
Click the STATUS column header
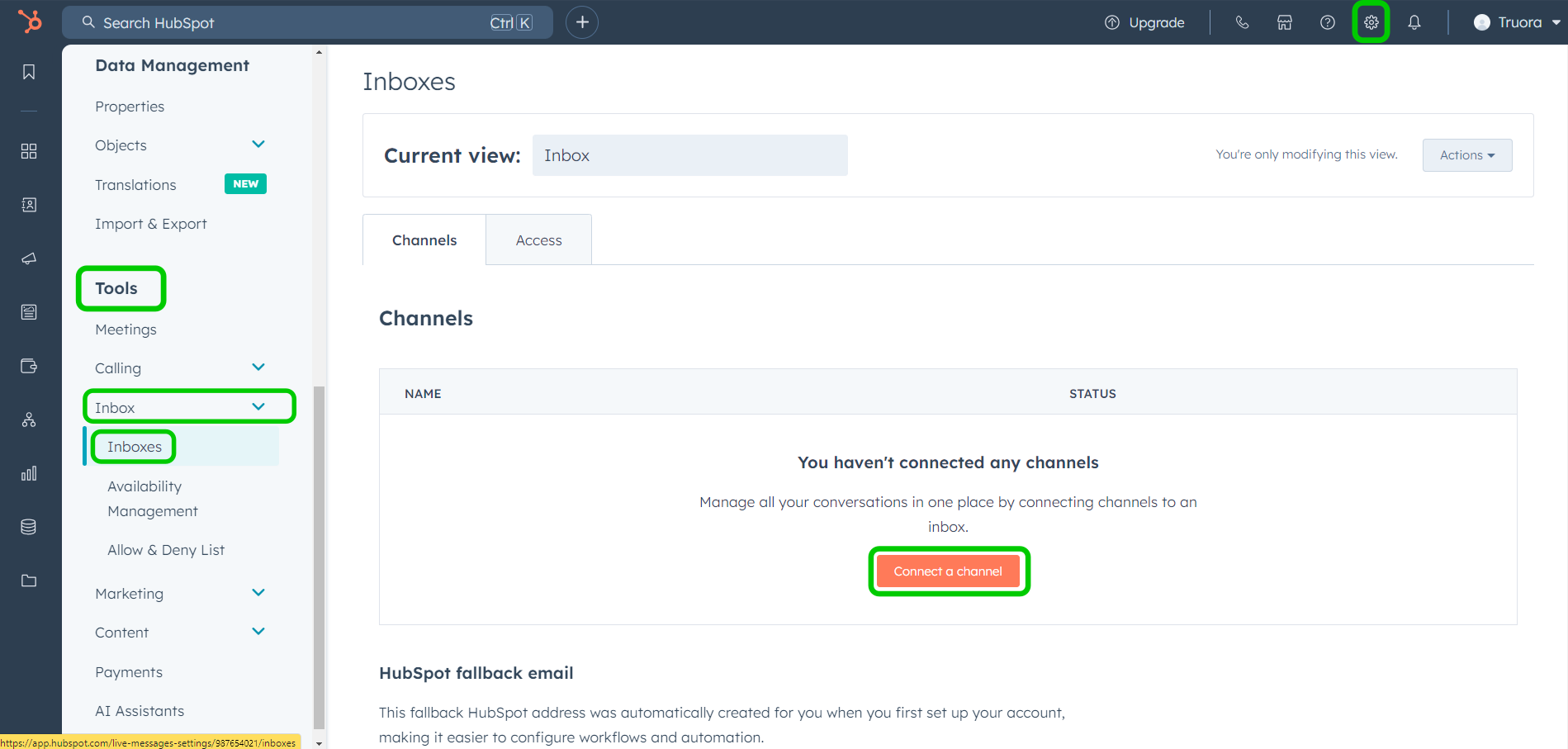click(x=1092, y=394)
